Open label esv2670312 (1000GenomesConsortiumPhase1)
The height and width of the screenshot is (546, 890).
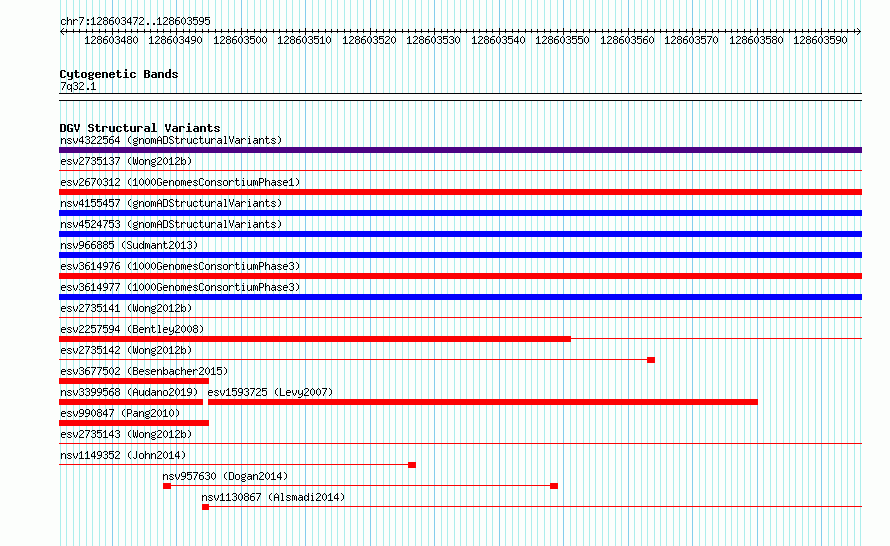[x=180, y=182]
